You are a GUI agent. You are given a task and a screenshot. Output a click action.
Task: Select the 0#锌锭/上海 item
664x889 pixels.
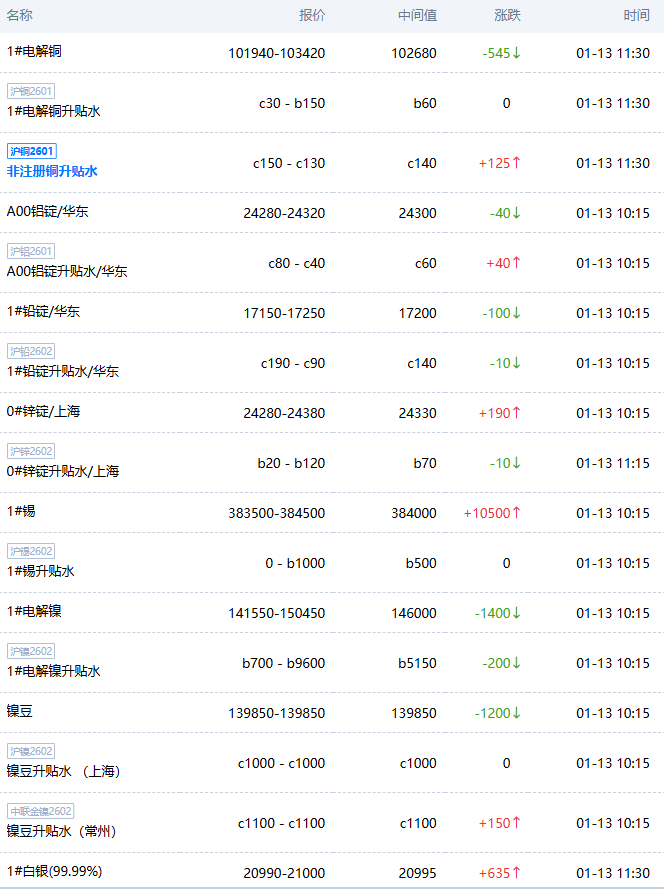click(44, 411)
